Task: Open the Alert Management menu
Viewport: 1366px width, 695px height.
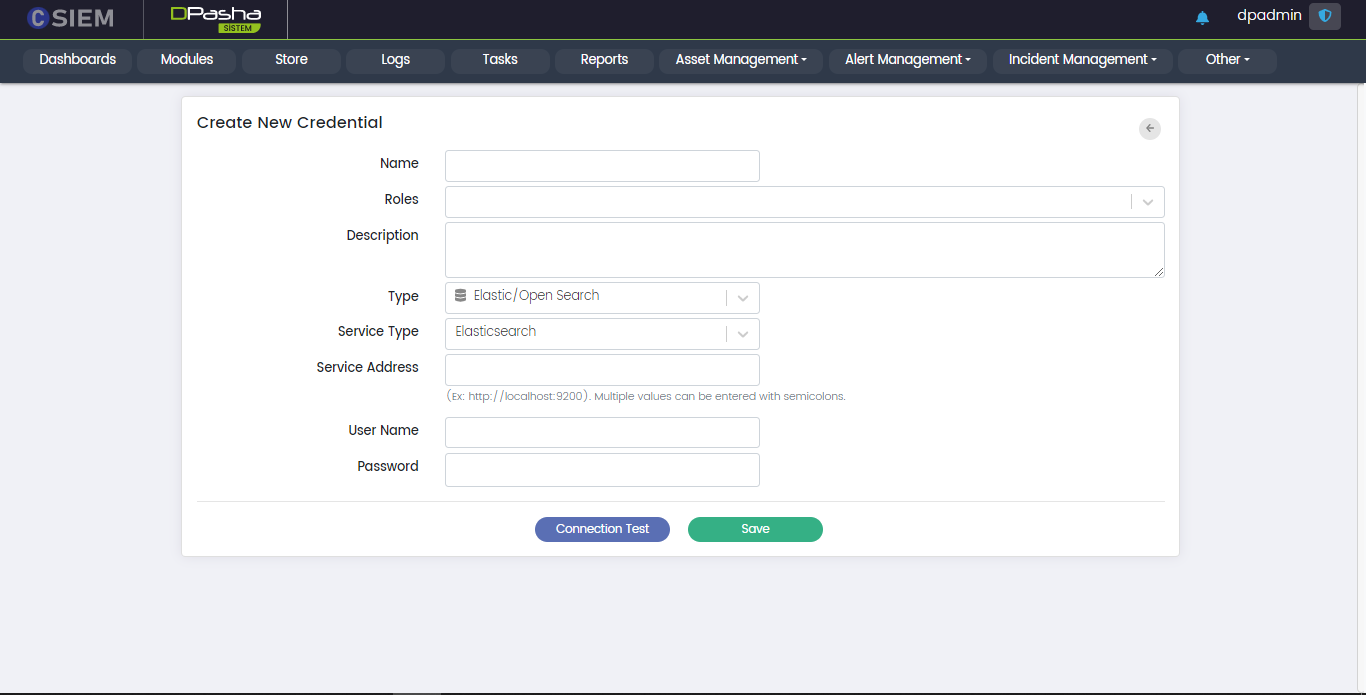Action: click(x=907, y=60)
